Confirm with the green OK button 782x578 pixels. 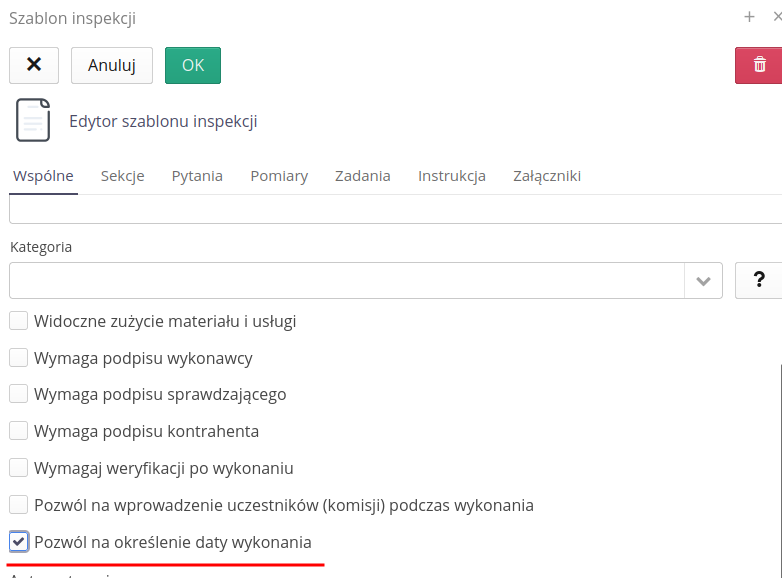point(193,65)
